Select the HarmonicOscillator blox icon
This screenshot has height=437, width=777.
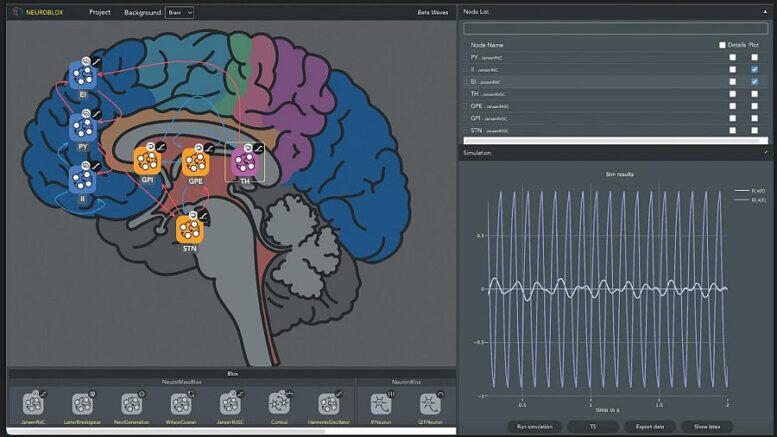pos(329,404)
